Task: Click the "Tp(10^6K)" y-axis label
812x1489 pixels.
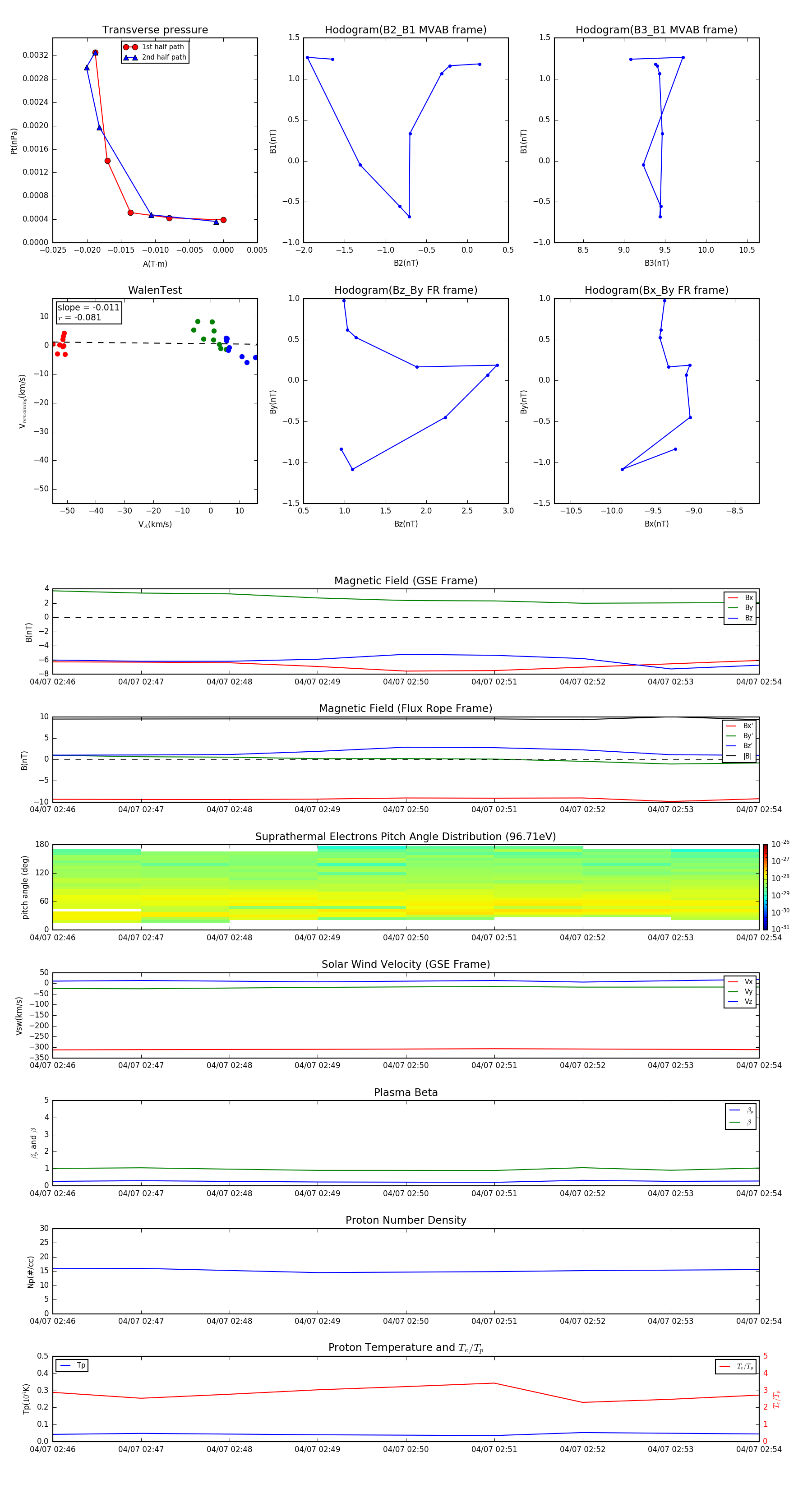Action: click(x=26, y=1399)
